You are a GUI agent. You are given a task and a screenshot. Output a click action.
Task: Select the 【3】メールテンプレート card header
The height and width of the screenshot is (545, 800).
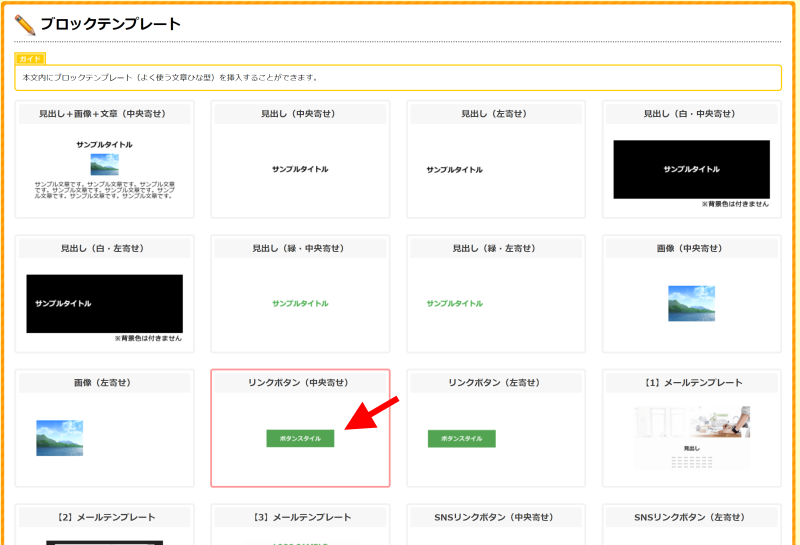(300, 517)
